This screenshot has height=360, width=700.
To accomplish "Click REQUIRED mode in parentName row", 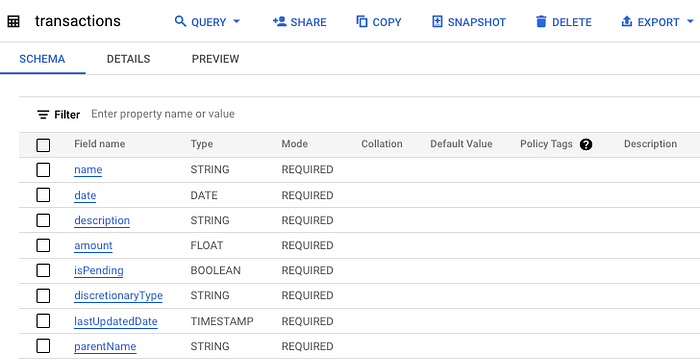I will pyautogui.click(x=307, y=347).
